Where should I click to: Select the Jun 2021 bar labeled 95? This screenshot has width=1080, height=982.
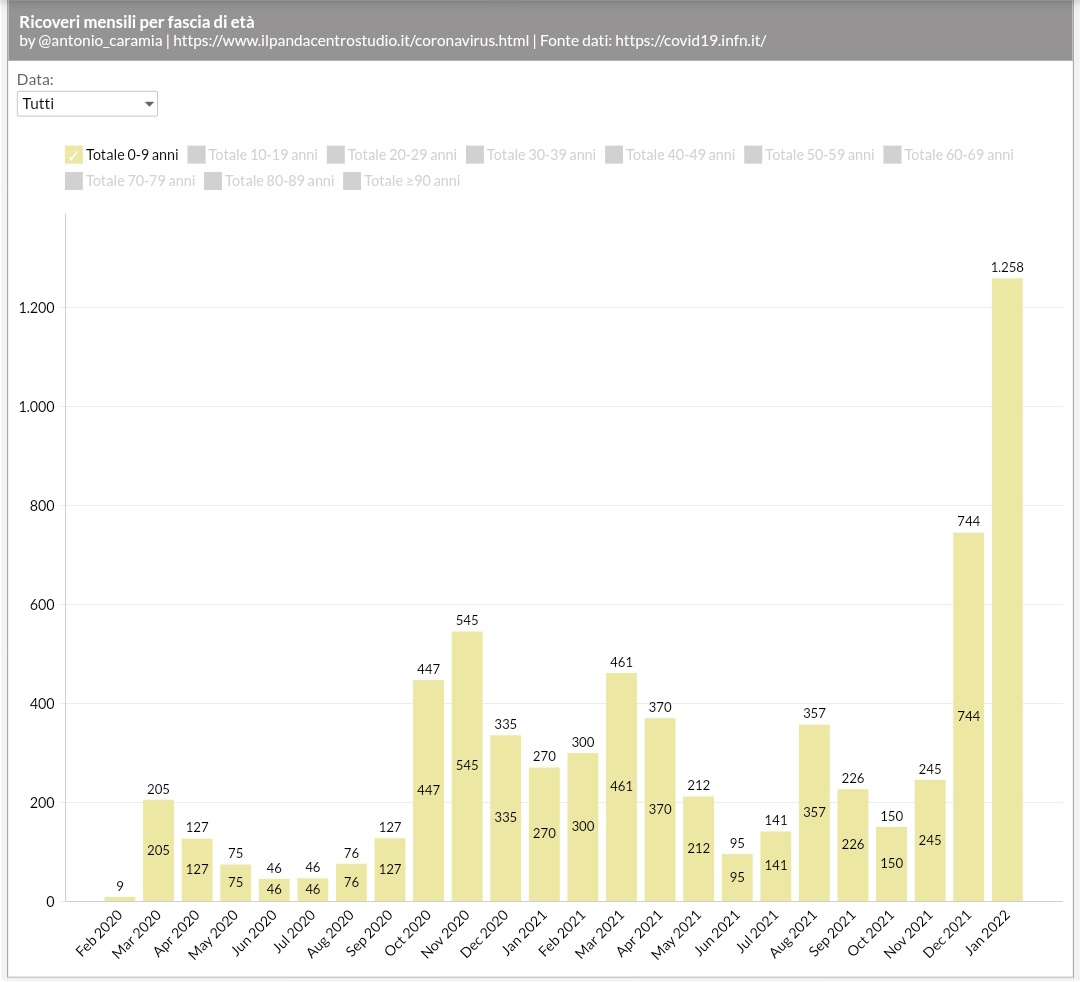pos(737,878)
